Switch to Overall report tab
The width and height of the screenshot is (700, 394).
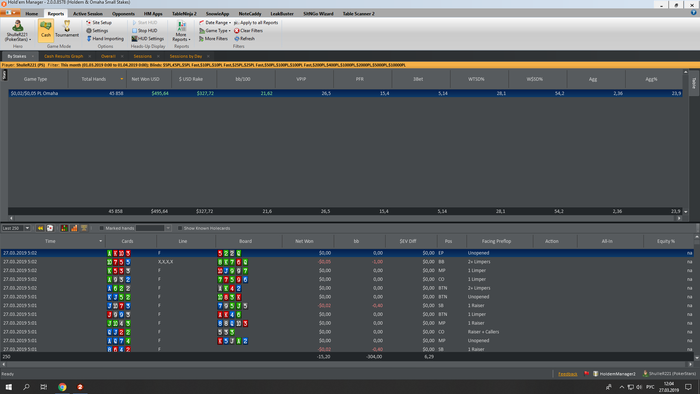pyautogui.click(x=108, y=56)
